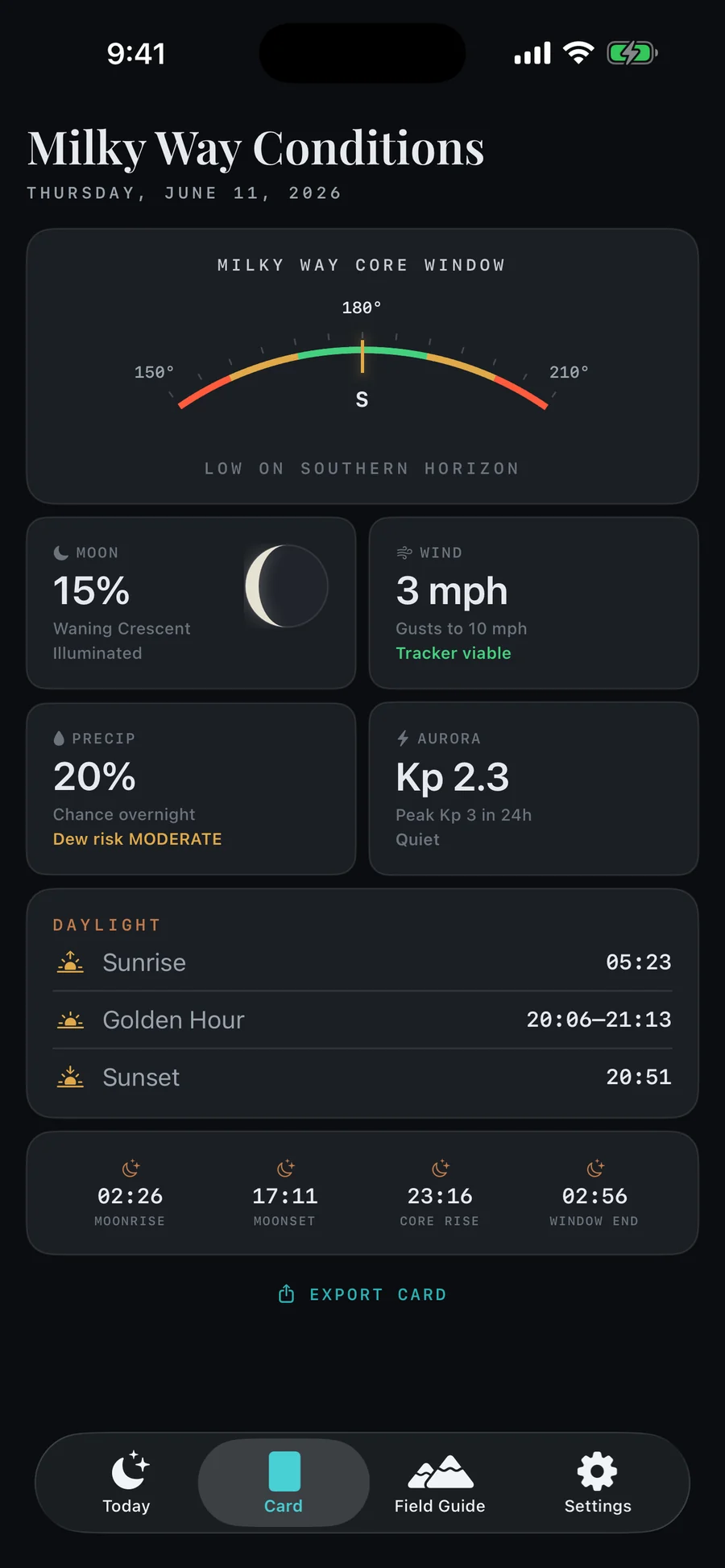
Task: Tap the share icon beside Export Card
Action: [x=286, y=1294]
